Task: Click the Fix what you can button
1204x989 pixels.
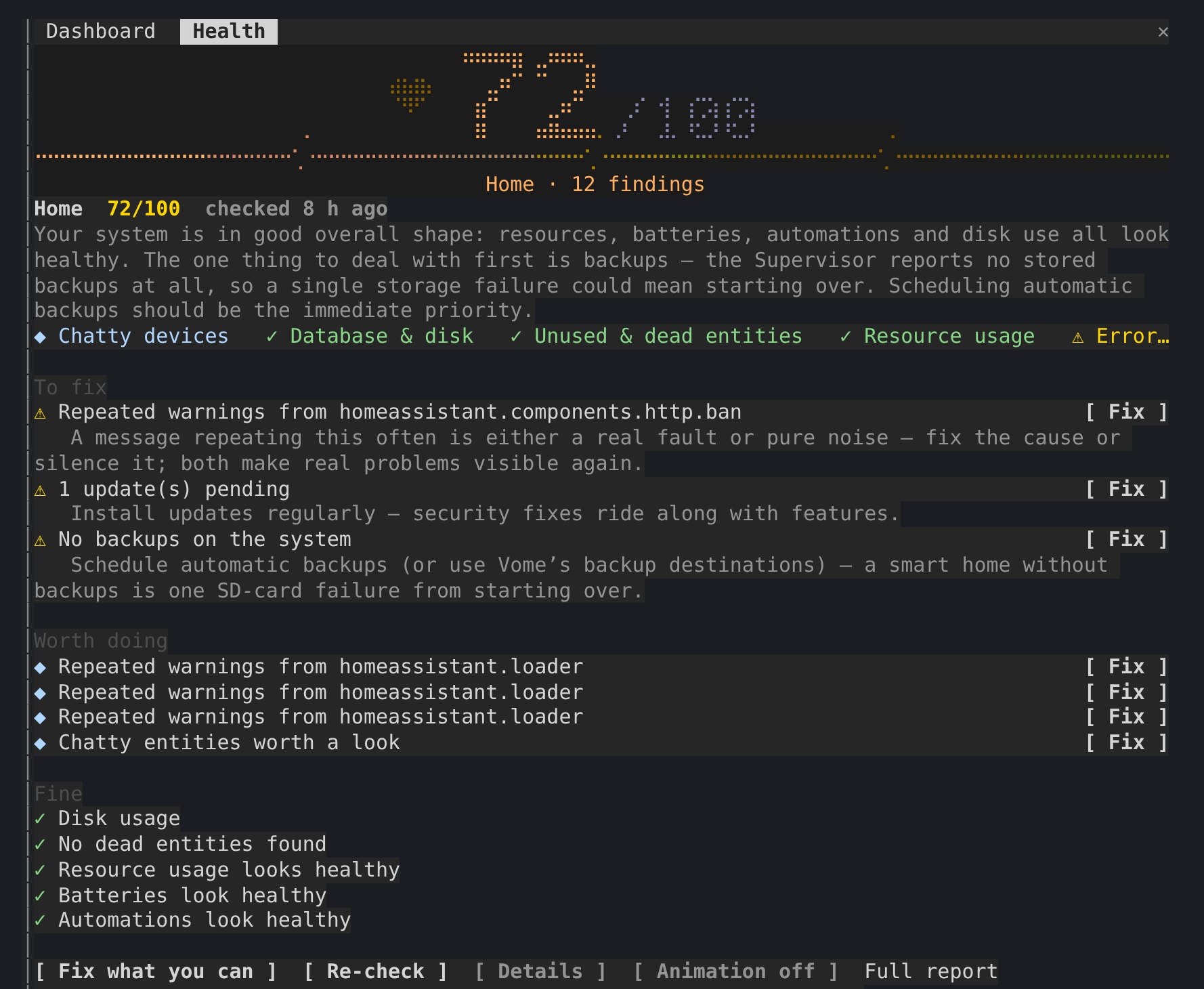Action: [156, 971]
